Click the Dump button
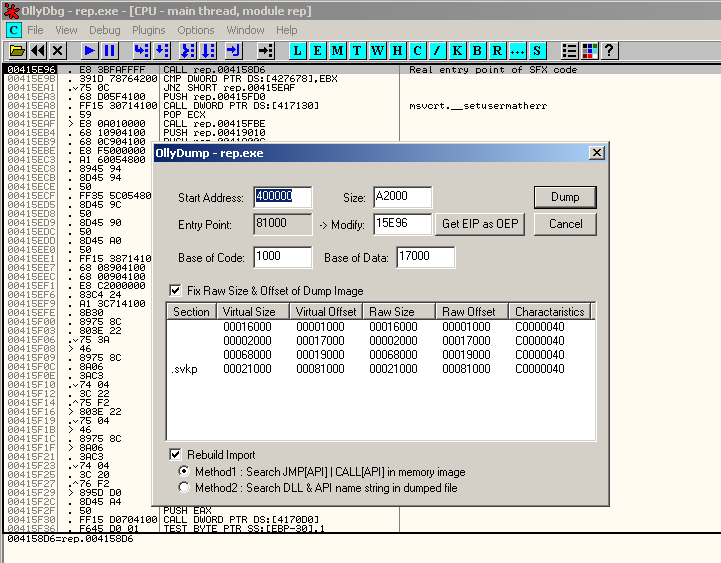Image resolution: width=721 pixels, height=563 pixels. coord(565,197)
